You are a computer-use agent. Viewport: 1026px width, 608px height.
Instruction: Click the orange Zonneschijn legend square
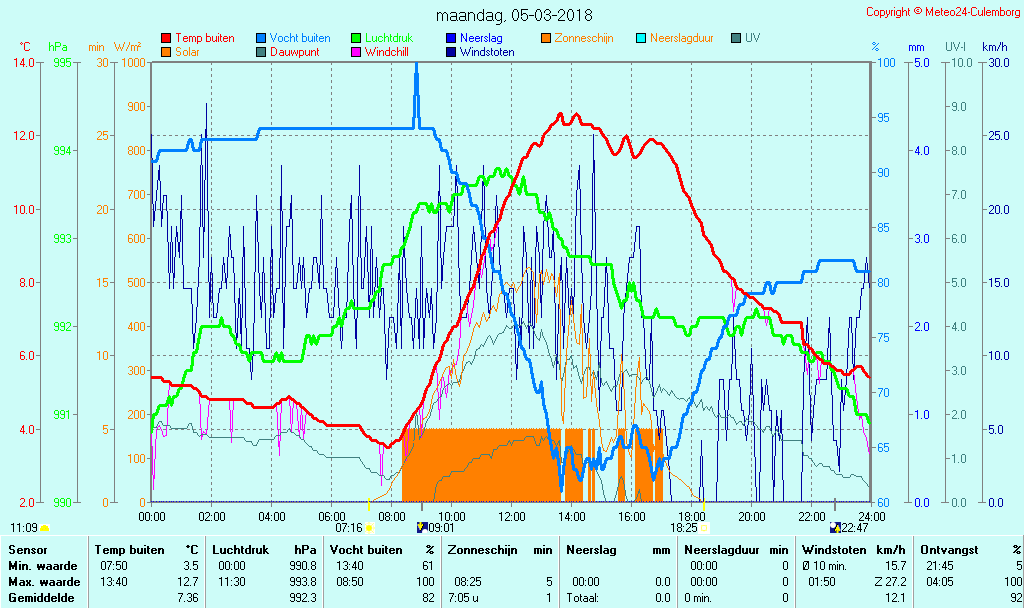tap(546, 38)
